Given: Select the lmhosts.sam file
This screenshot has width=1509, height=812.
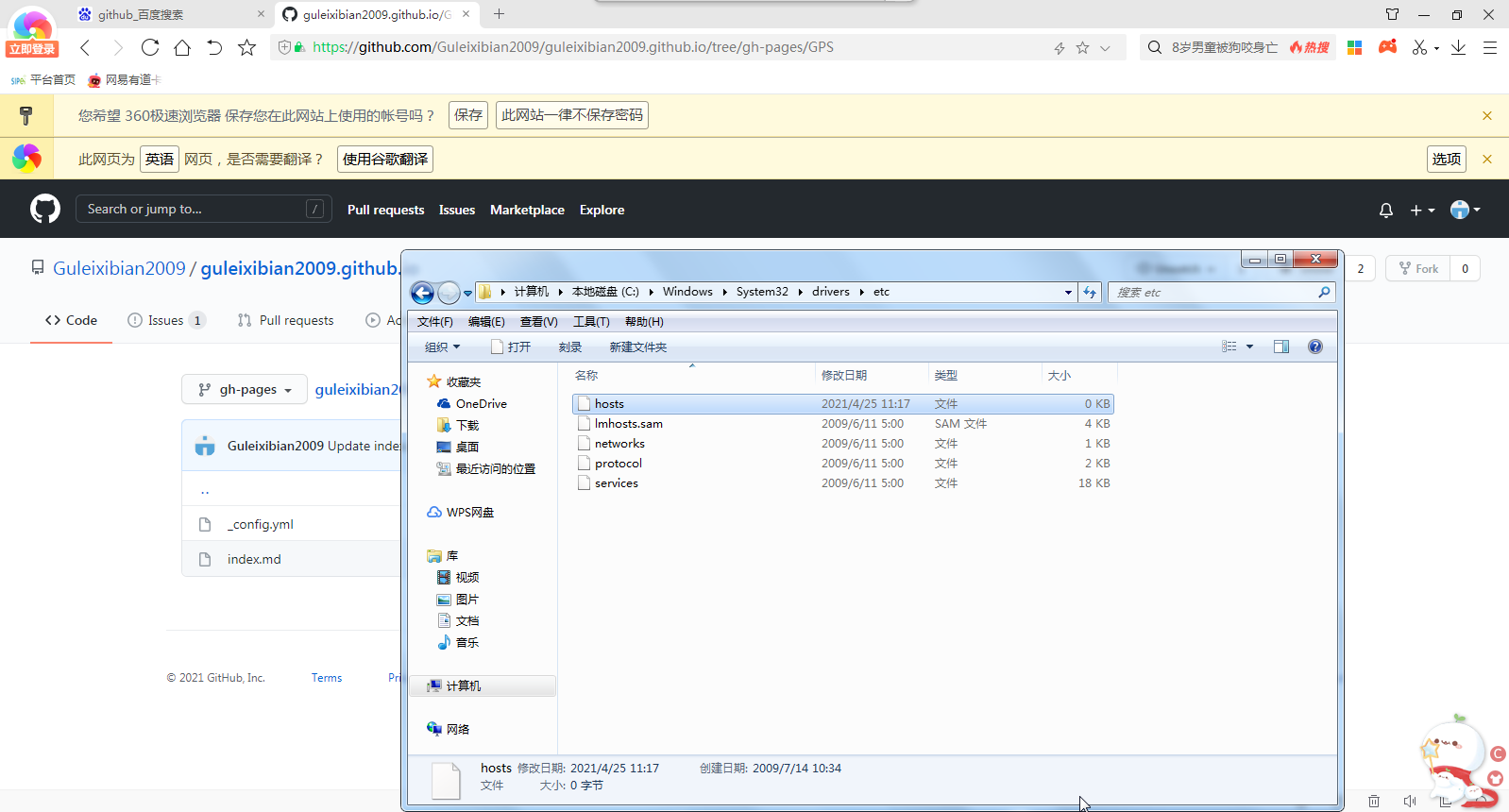Looking at the screenshot, I should (x=842, y=424).
